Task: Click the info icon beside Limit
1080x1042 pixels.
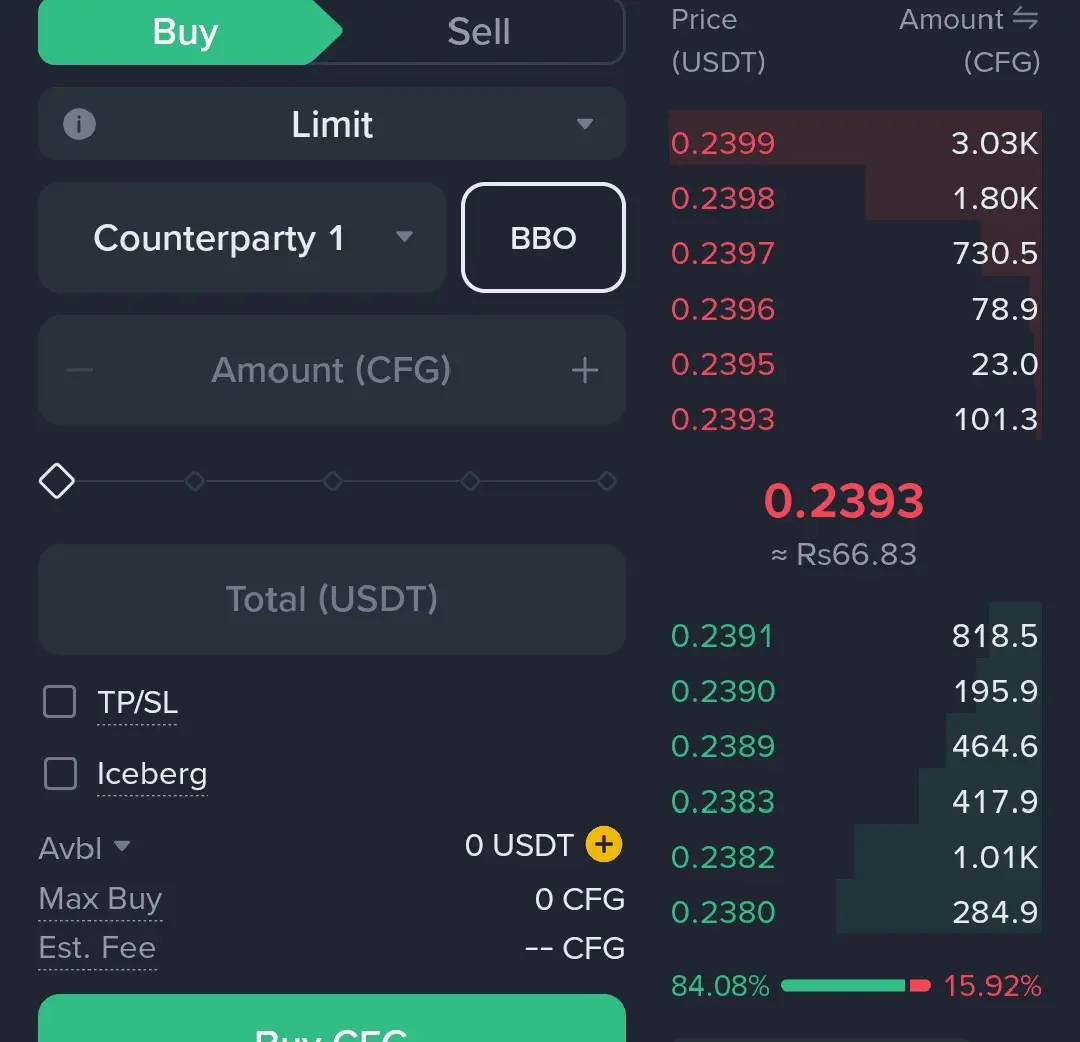Action: tap(79, 125)
